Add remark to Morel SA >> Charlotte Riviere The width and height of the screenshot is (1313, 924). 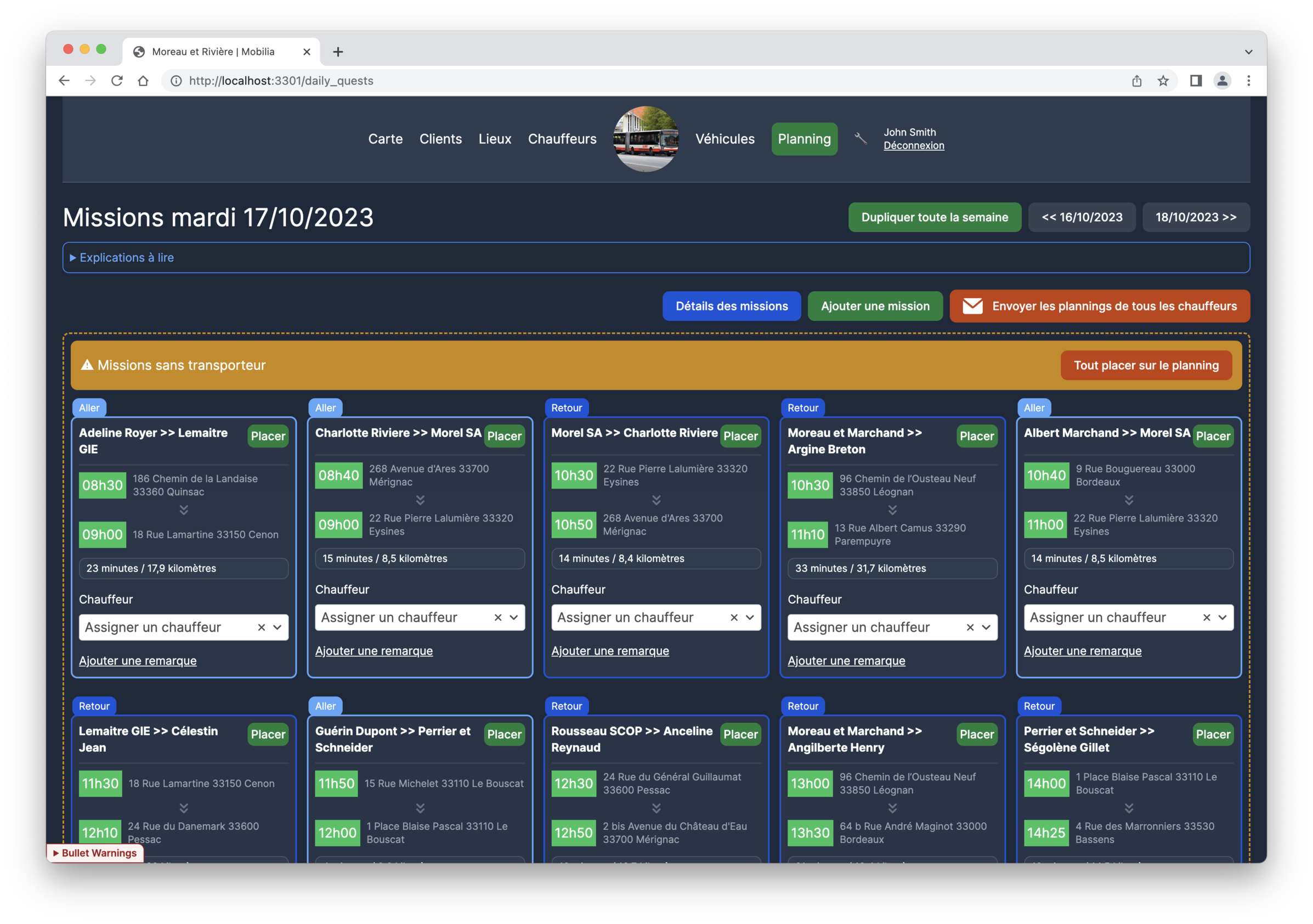[x=610, y=651]
